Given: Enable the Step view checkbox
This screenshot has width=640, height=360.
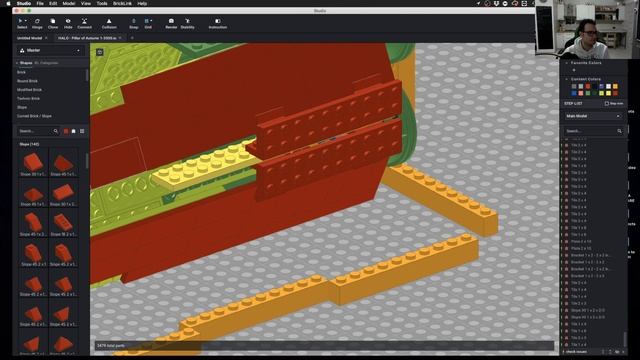Looking at the screenshot, I should click(607, 104).
